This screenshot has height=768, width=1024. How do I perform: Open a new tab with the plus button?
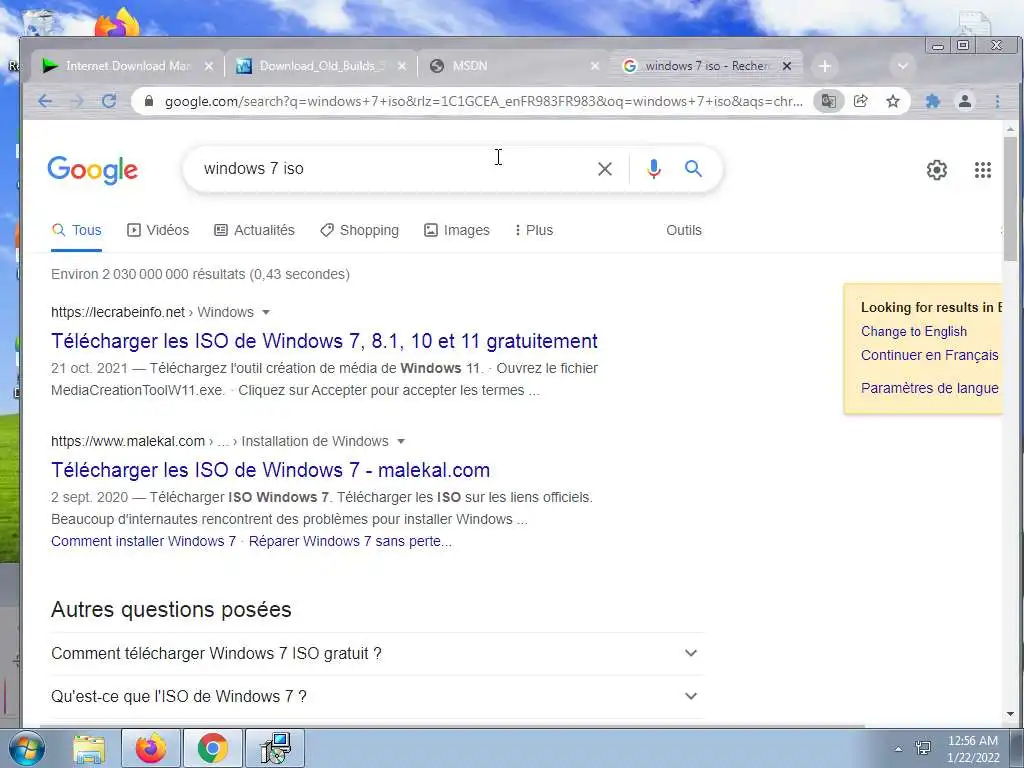824,66
